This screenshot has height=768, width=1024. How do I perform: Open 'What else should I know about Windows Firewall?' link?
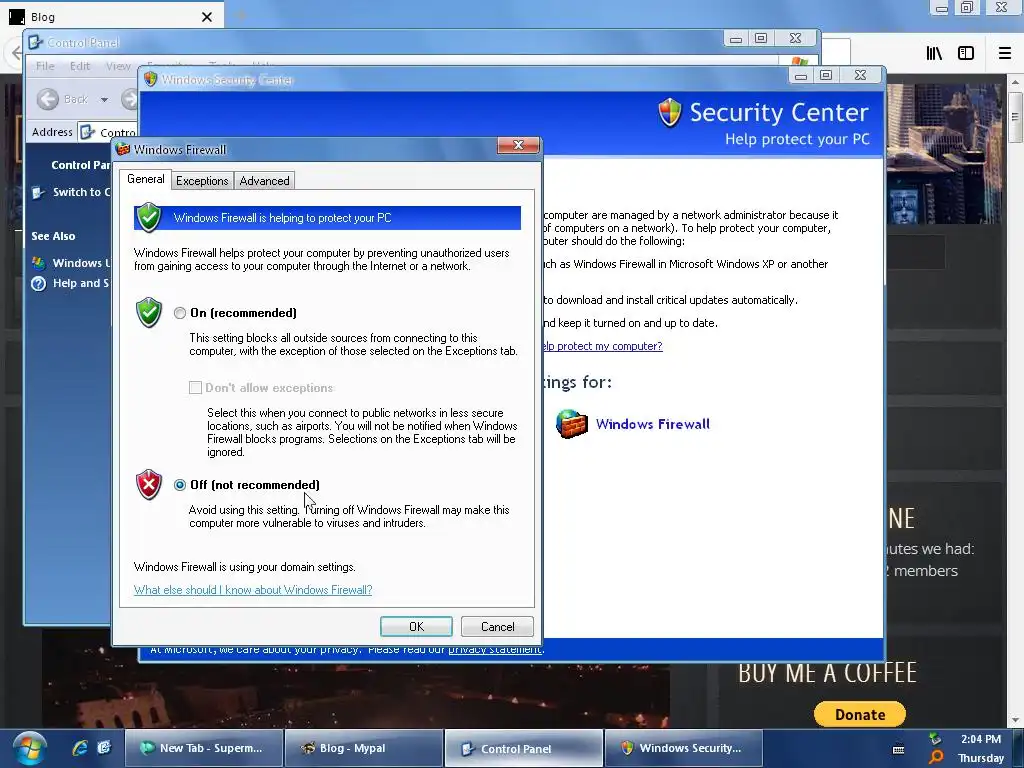(x=253, y=590)
